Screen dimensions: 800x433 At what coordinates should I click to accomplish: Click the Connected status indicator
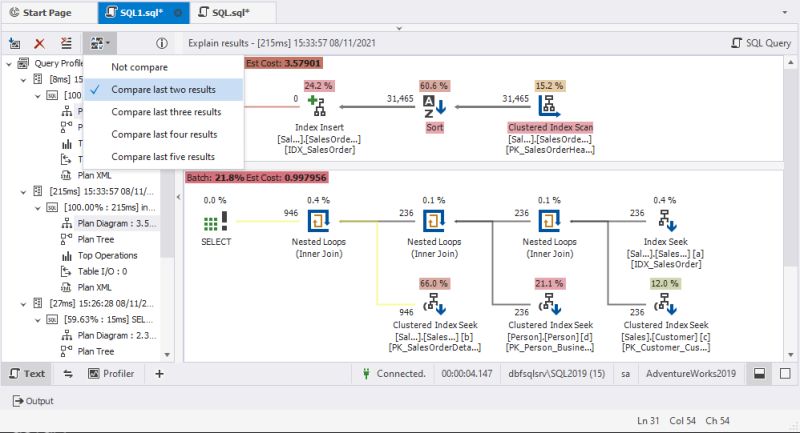393,374
